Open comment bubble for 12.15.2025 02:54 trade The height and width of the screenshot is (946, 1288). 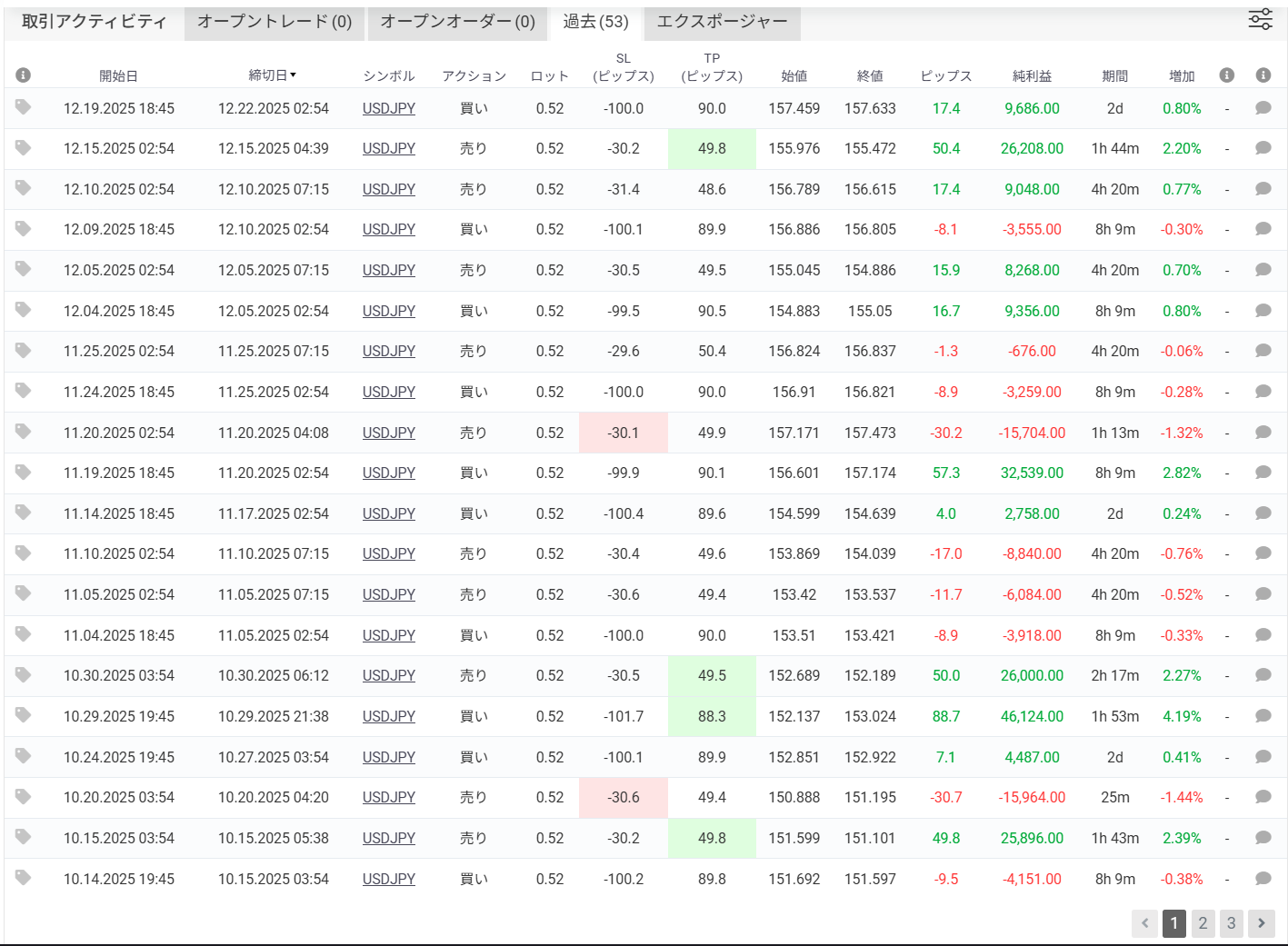click(1263, 148)
